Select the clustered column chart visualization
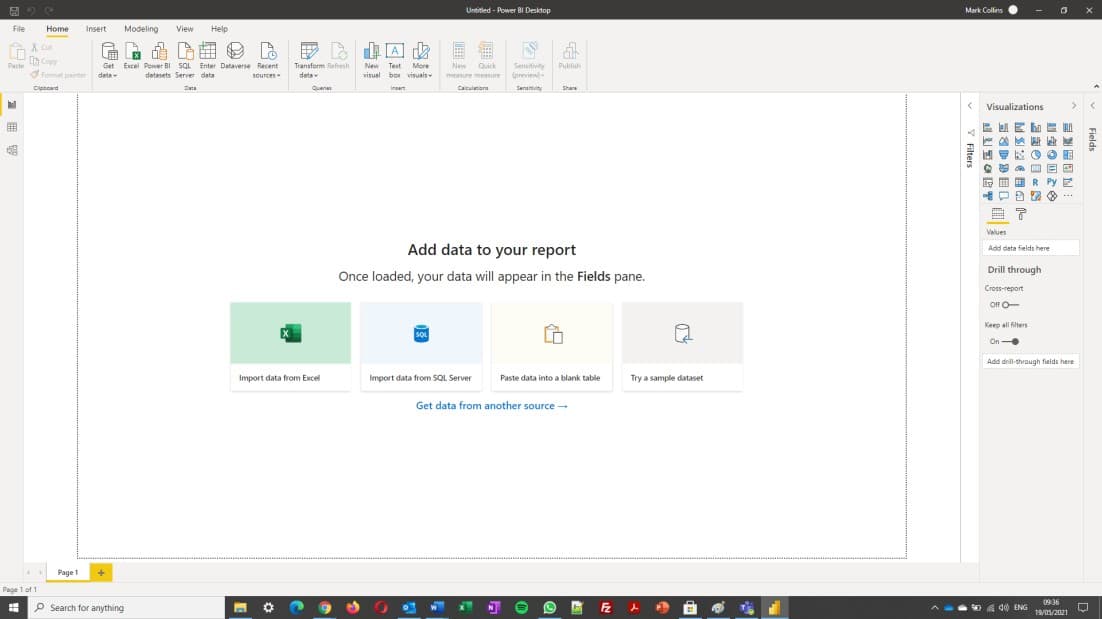1102x619 pixels. click(1036, 127)
